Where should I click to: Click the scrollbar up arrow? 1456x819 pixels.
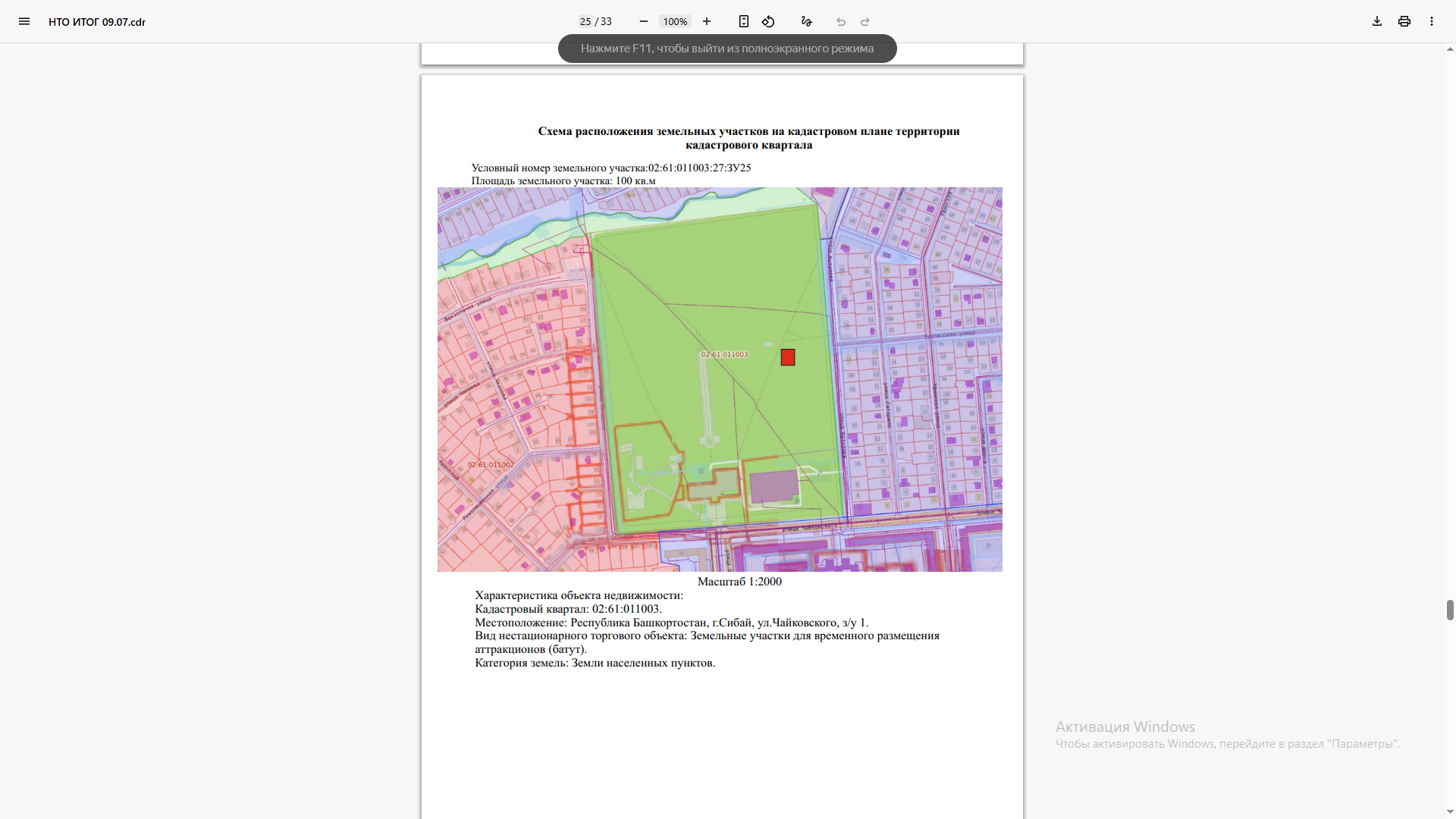pyautogui.click(x=1450, y=49)
